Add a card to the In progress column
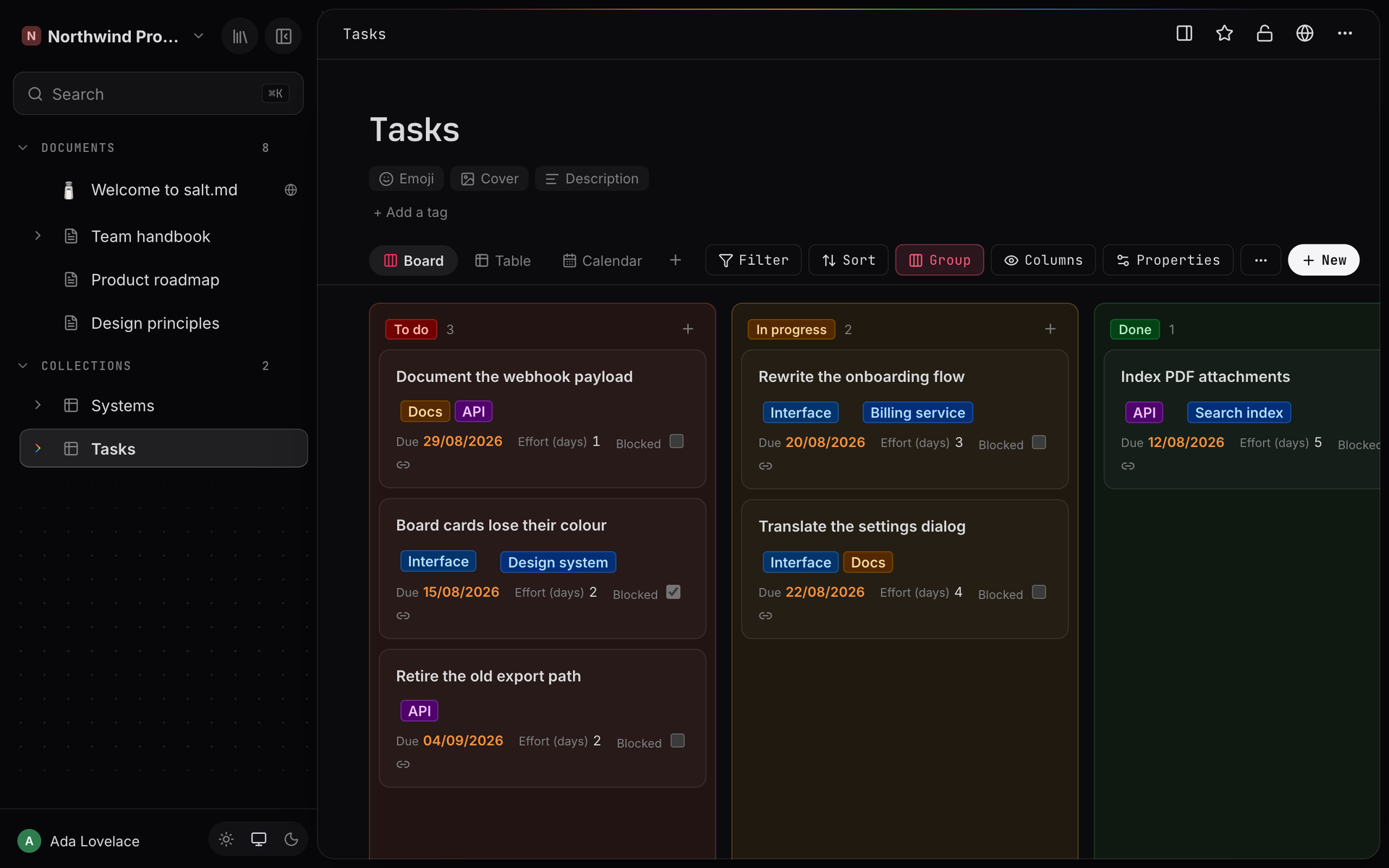 coord(1050,329)
